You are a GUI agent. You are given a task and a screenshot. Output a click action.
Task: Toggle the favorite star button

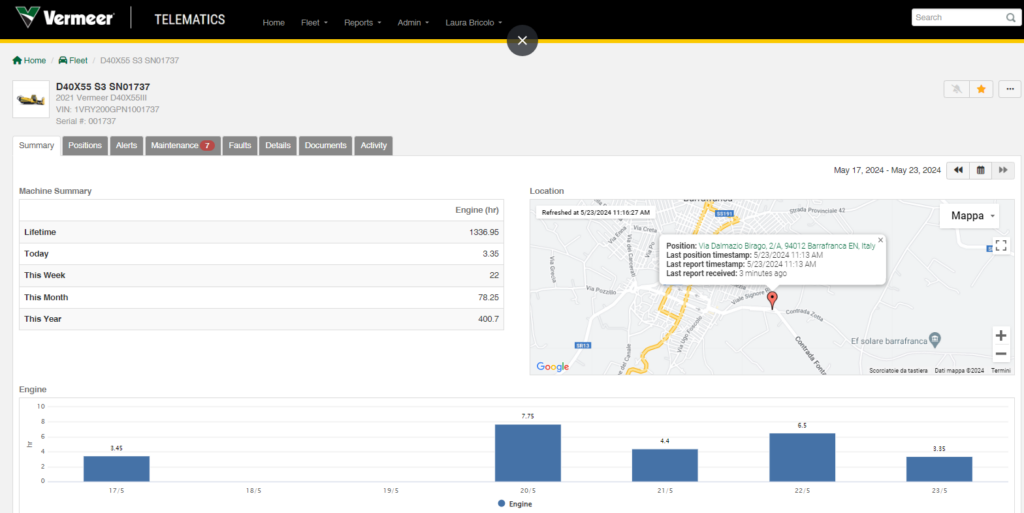[x=981, y=89]
